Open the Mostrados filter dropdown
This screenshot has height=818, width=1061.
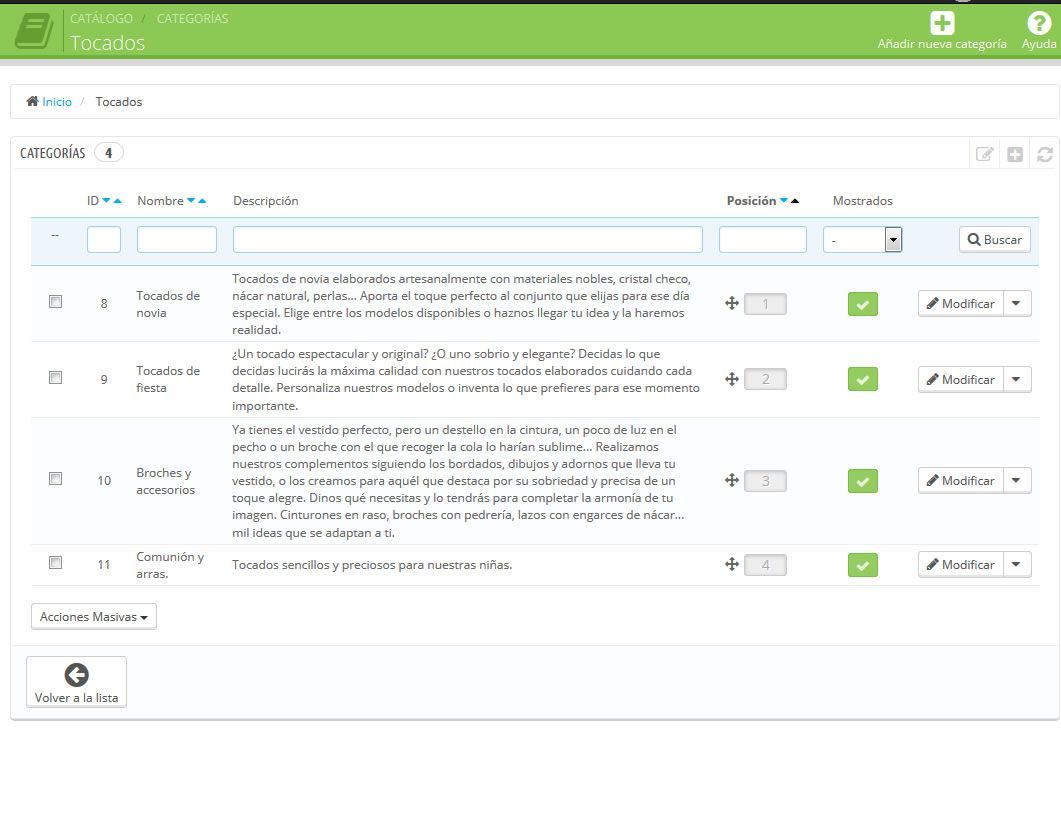coord(862,240)
